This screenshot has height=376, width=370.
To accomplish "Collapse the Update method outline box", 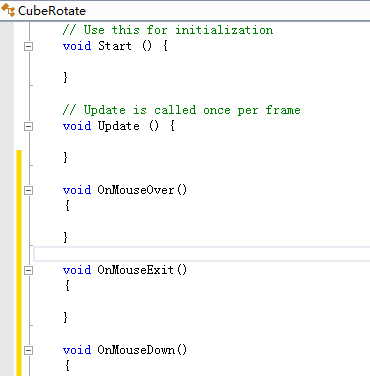I will coord(29,126).
